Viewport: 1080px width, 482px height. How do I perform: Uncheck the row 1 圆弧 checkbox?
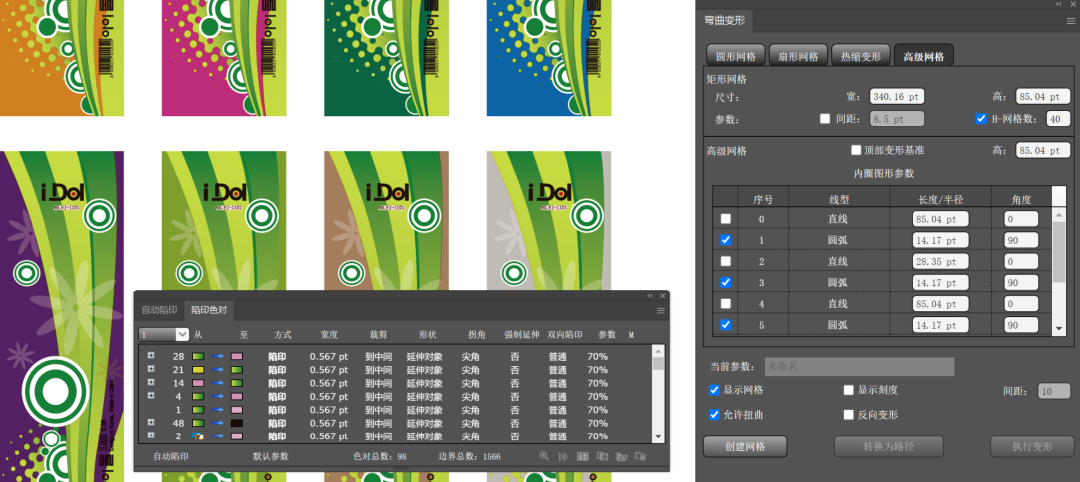[x=726, y=240]
